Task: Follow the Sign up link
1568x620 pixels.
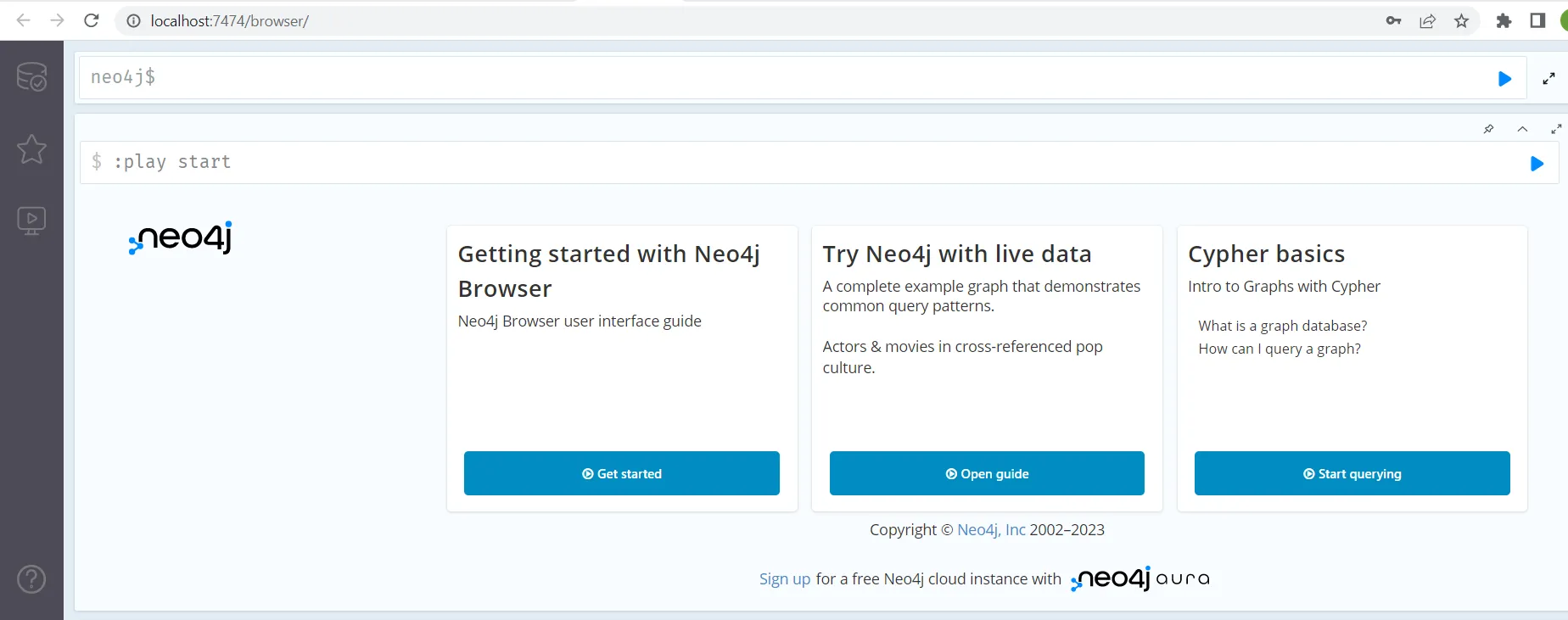Action: click(785, 578)
